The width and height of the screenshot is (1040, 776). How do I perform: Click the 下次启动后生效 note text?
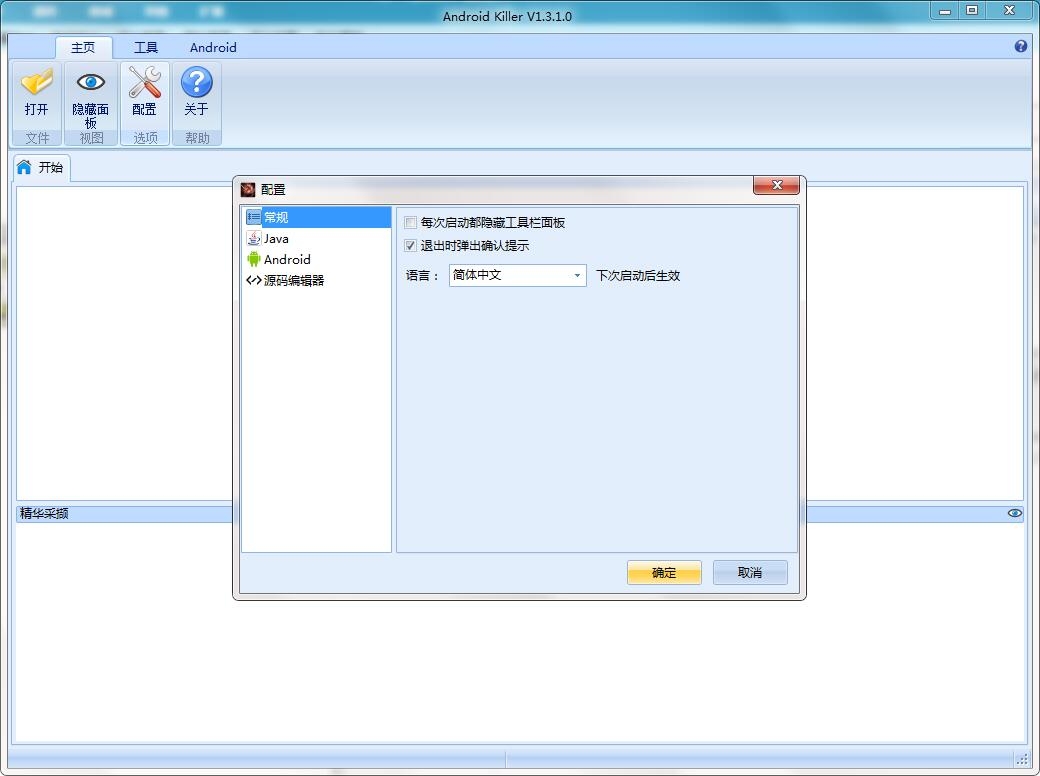point(638,275)
